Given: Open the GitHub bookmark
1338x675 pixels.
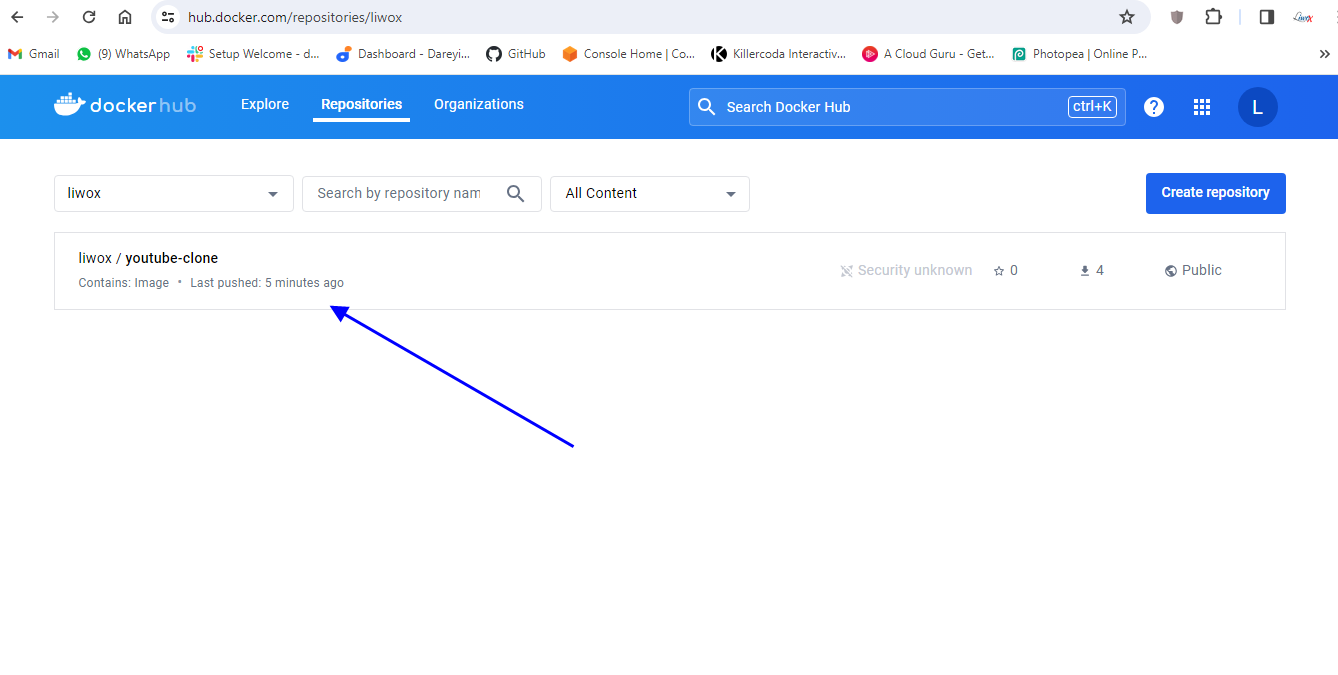Looking at the screenshot, I should pos(516,54).
